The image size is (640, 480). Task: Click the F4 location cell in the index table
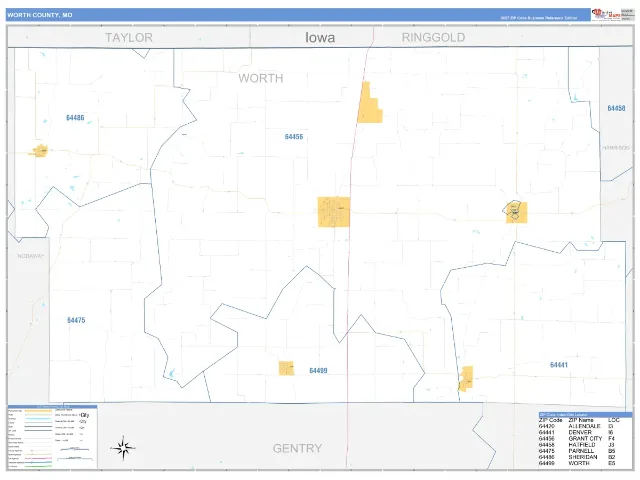[x=611, y=438]
